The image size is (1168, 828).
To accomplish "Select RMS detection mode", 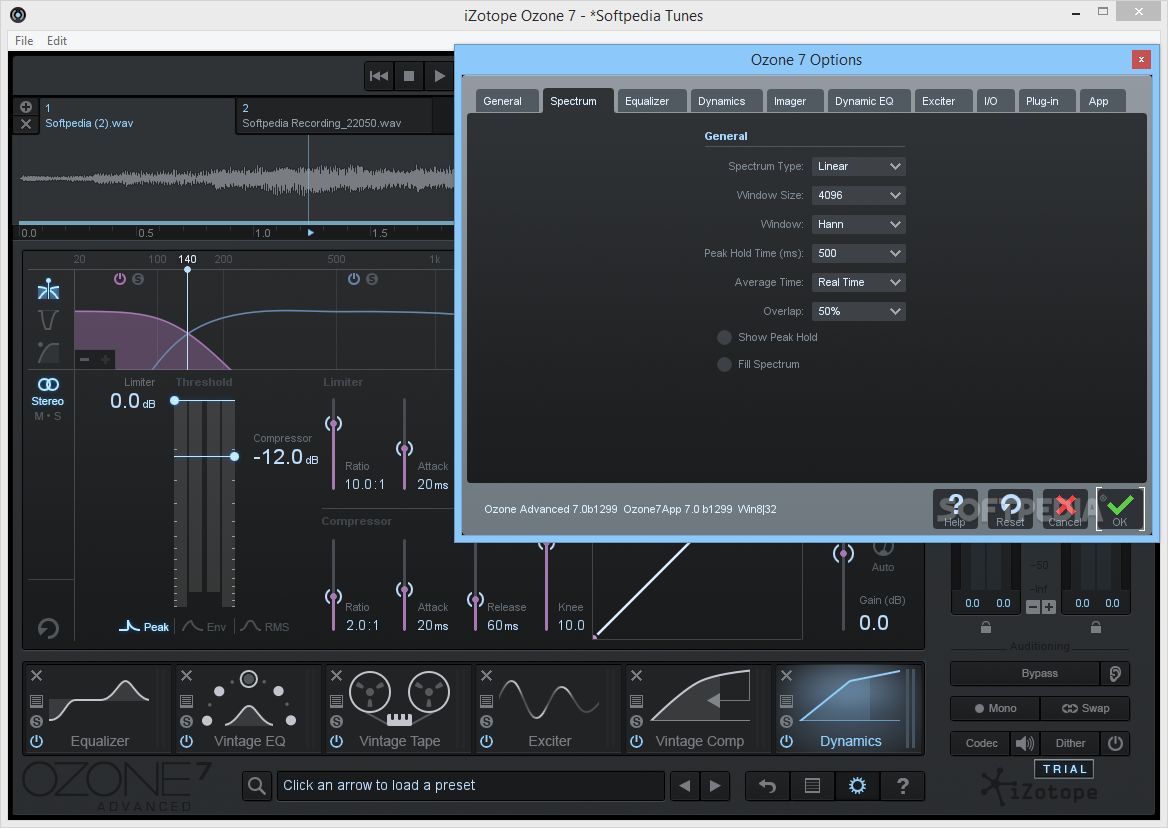I will tap(264, 627).
